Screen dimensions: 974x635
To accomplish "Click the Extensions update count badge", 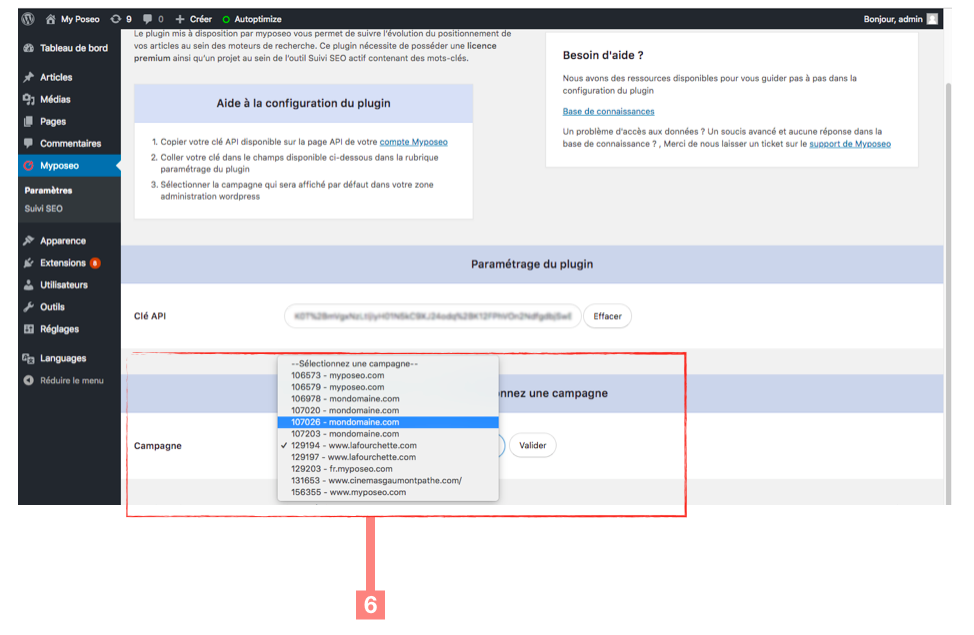I will (x=95, y=263).
